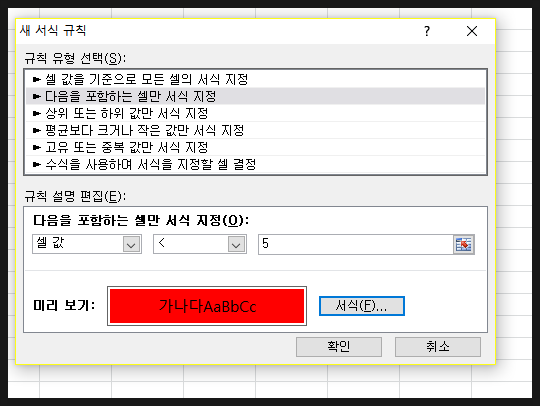The image size is (540, 406).
Task: Close the 새 서식 규칙 dialog
Action: (472, 31)
